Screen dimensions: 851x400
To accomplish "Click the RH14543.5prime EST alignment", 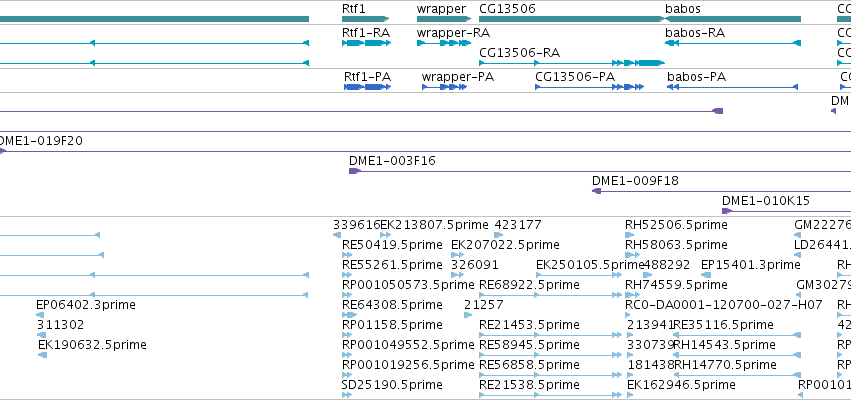I will pyautogui.click(x=737, y=355).
